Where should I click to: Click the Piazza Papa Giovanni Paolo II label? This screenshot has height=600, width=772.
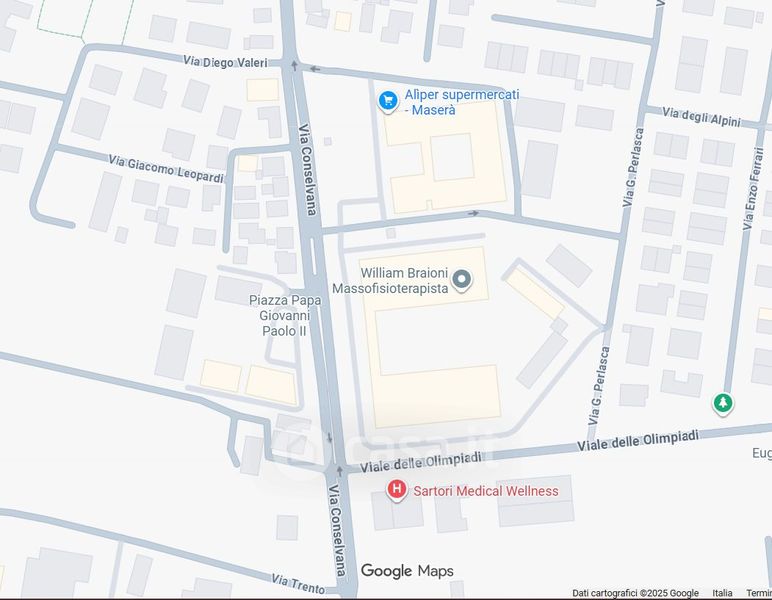[285, 316]
